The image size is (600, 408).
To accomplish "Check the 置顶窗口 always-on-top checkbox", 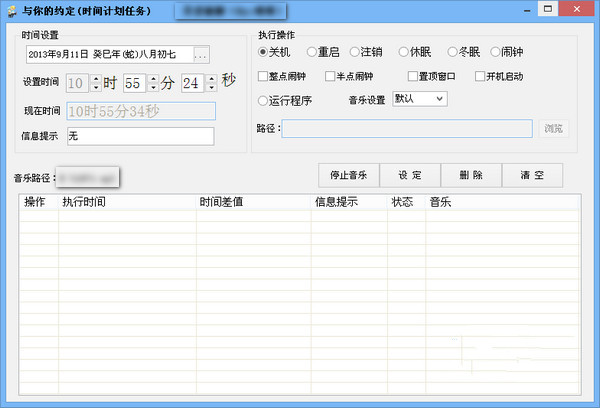I will point(413,76).
